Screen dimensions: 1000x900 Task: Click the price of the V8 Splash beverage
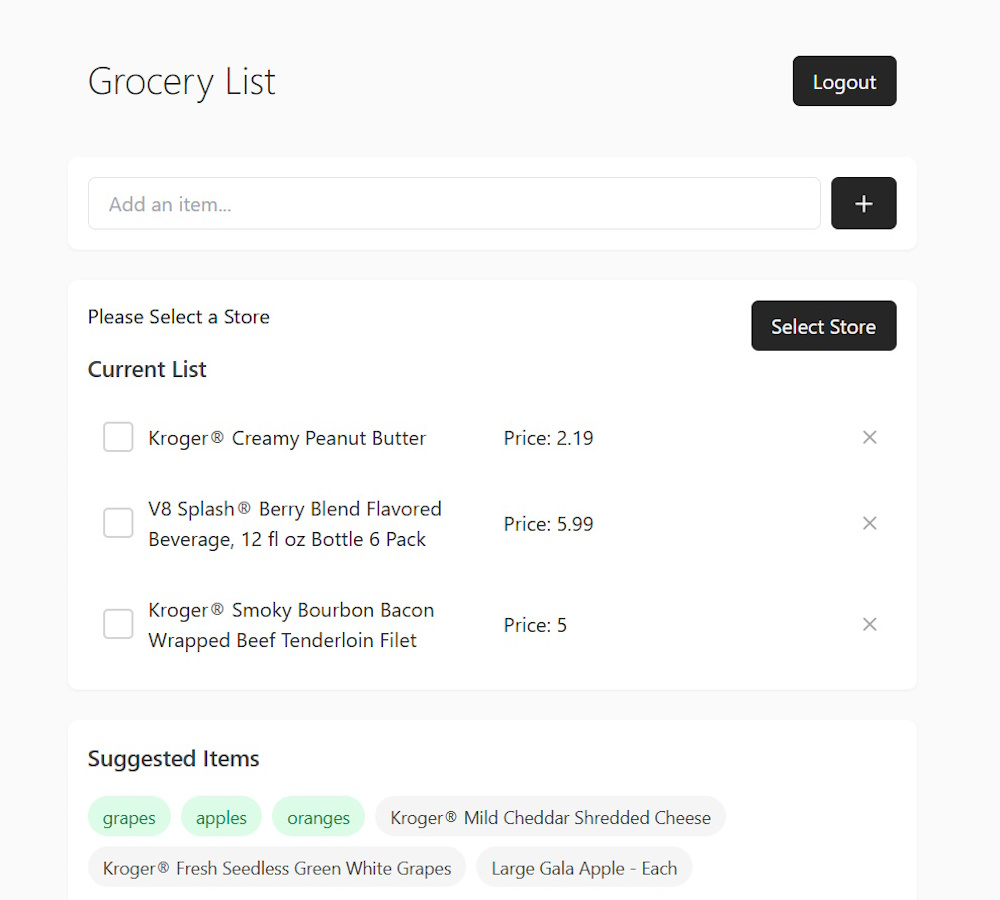coord(548,523)
